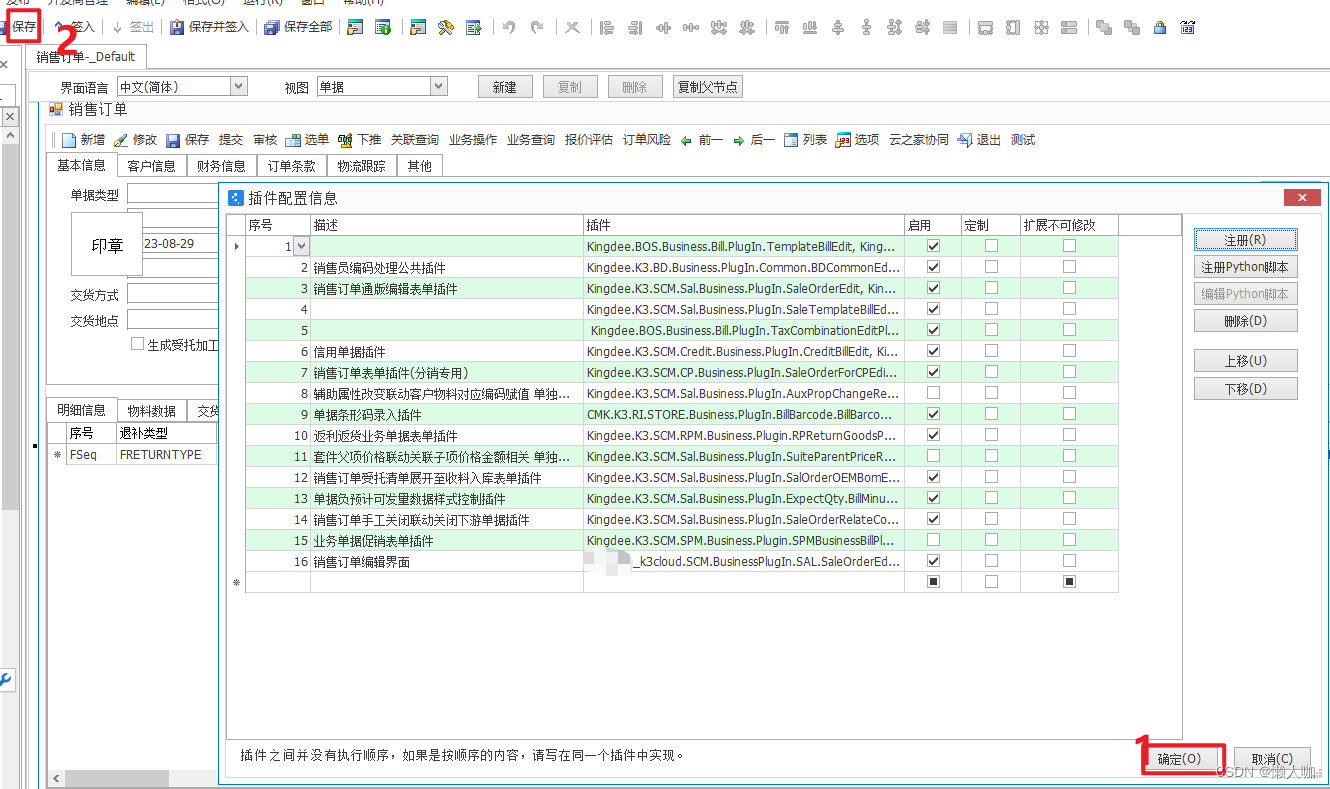Click 前一 previous arrow icon
Viewport: 1330px width, 789px height.
[x=686, y=141]
